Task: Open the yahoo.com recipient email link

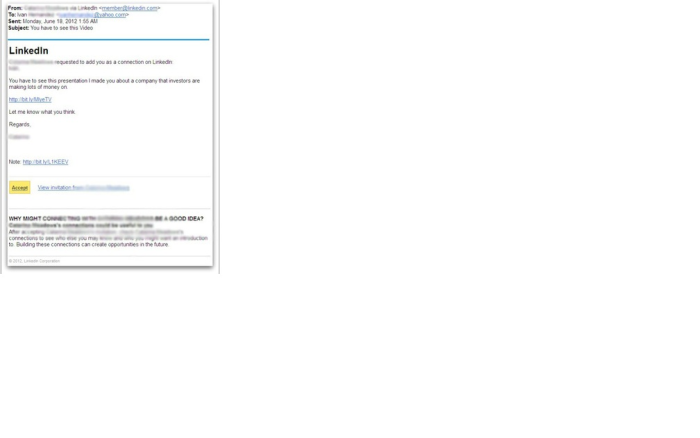Action: pos(92,15)
